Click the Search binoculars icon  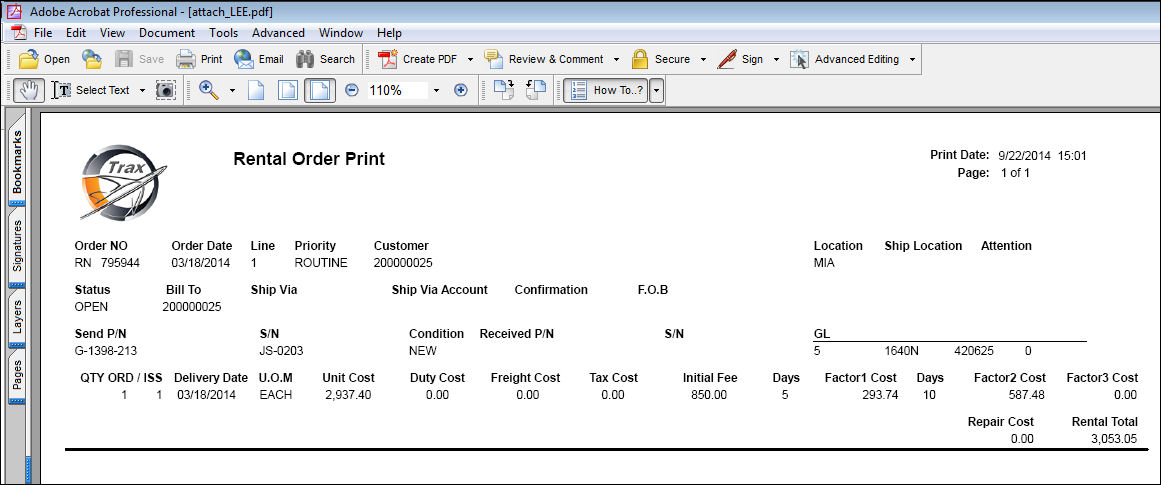(x=305, y=59)
